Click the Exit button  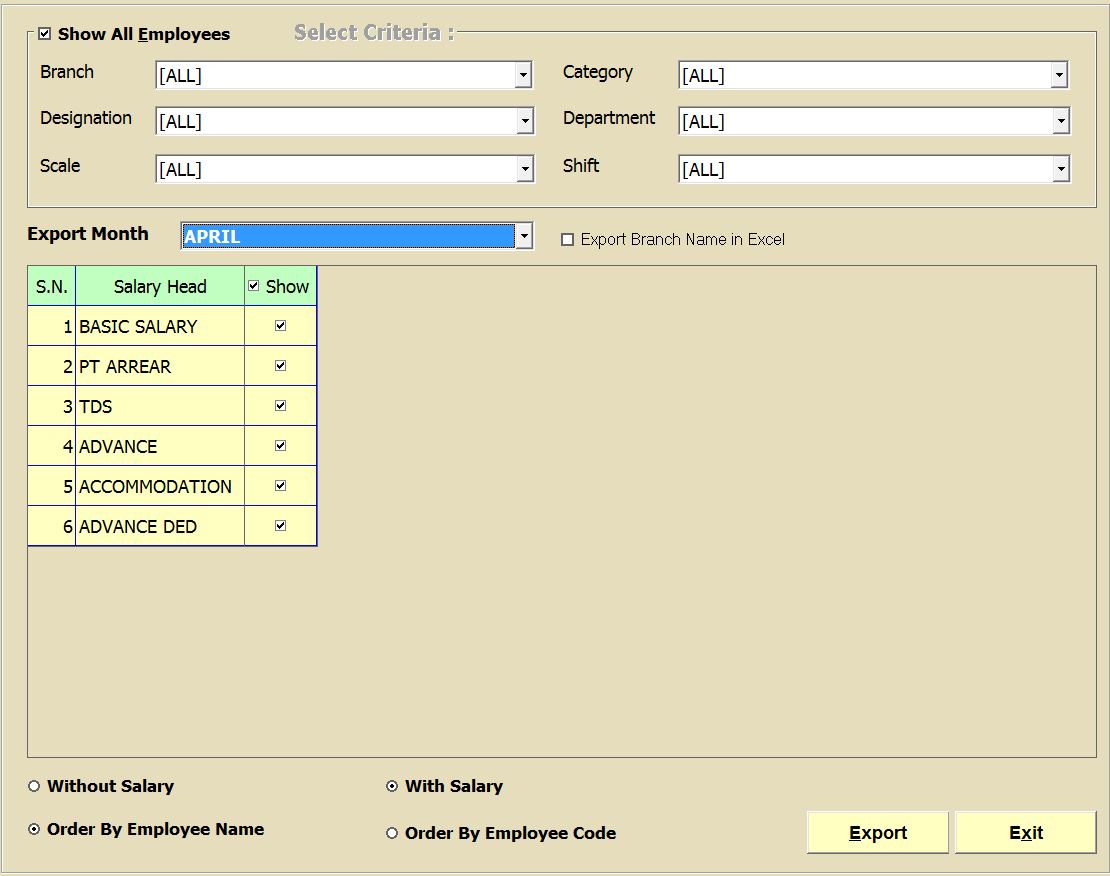click(1025, 833)
